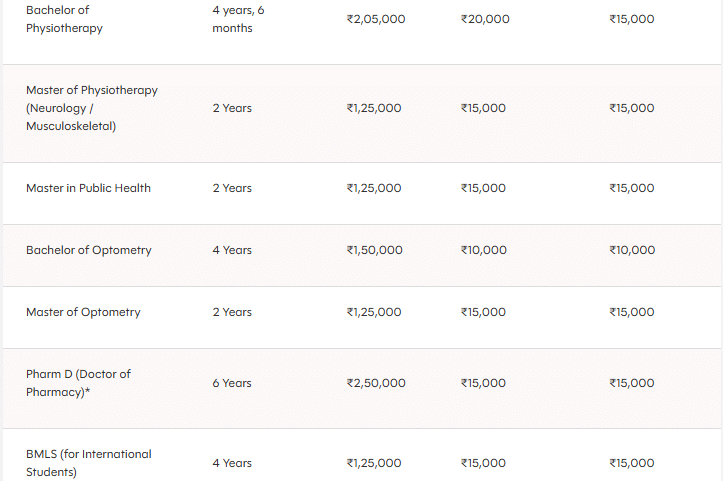This screenshot has height=481, width=723.
Task: Click the ₹2,05,000 fee amount
Action: [x=375, y=19]
